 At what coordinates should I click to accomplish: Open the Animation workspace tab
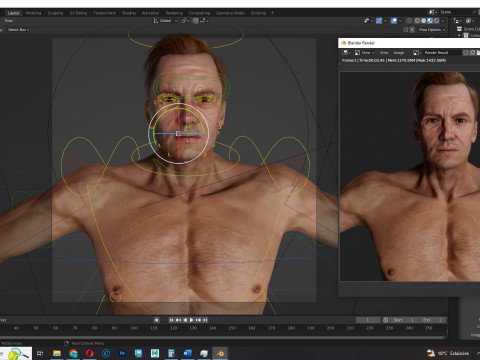click(x=150, y=13)
